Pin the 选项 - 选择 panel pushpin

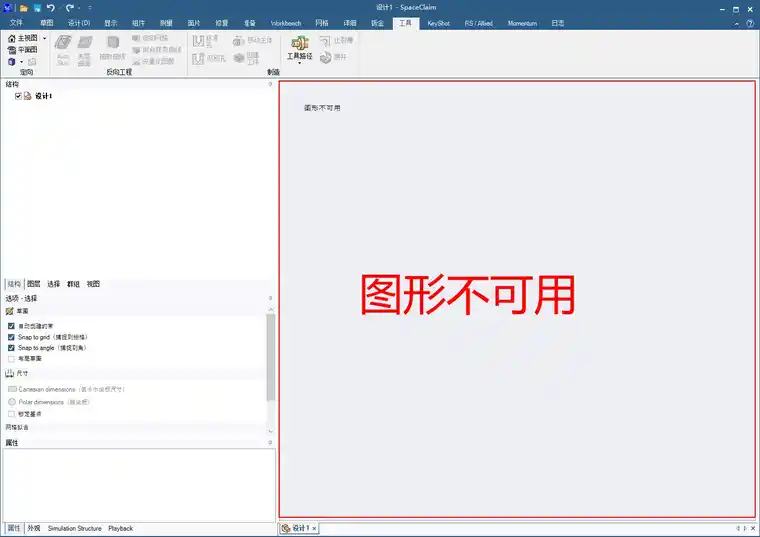tap(270, 298)
